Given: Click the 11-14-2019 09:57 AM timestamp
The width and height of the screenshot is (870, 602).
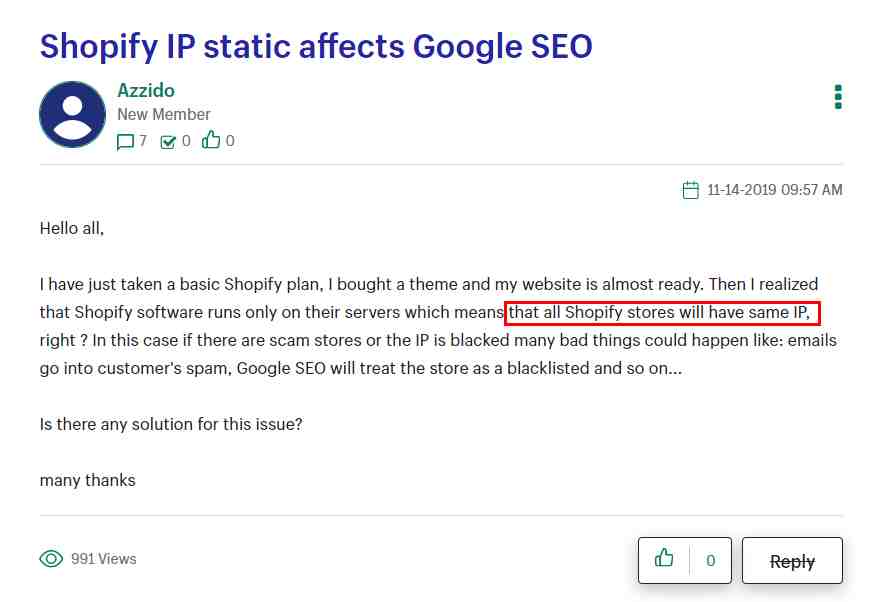Looking at the screenshot, I should (775, 190).
